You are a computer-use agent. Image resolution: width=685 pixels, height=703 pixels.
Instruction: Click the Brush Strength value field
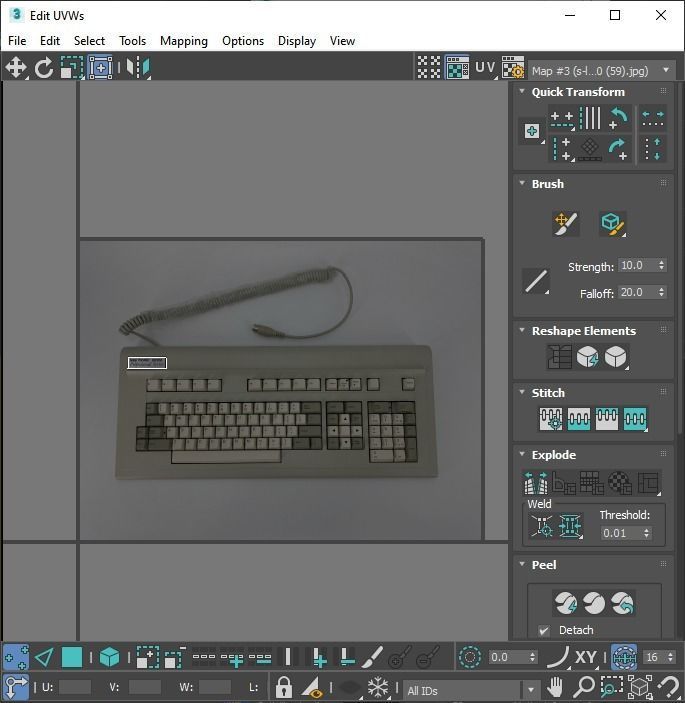tap(637, 265)
